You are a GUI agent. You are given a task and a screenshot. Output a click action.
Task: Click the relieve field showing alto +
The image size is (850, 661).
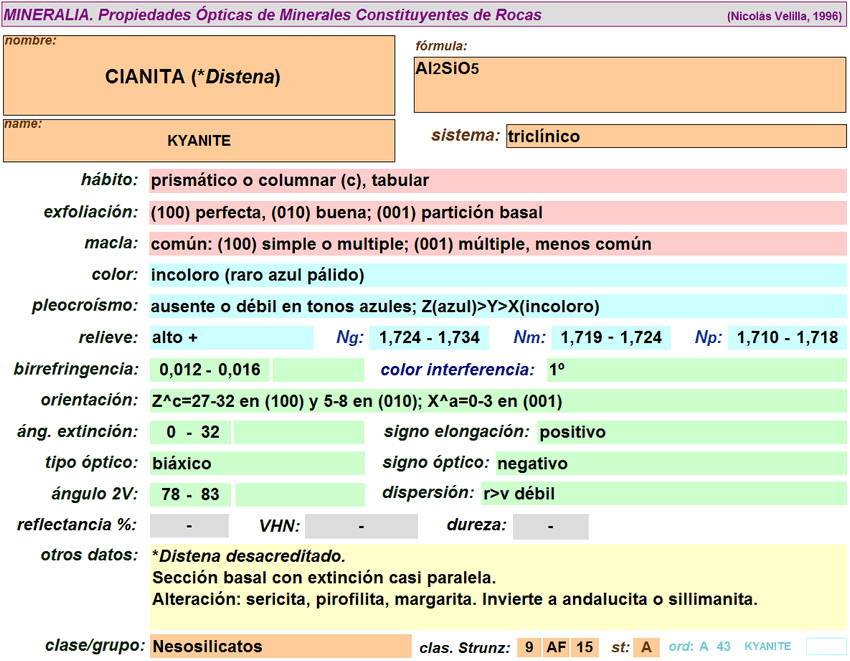tap(231, 338)
